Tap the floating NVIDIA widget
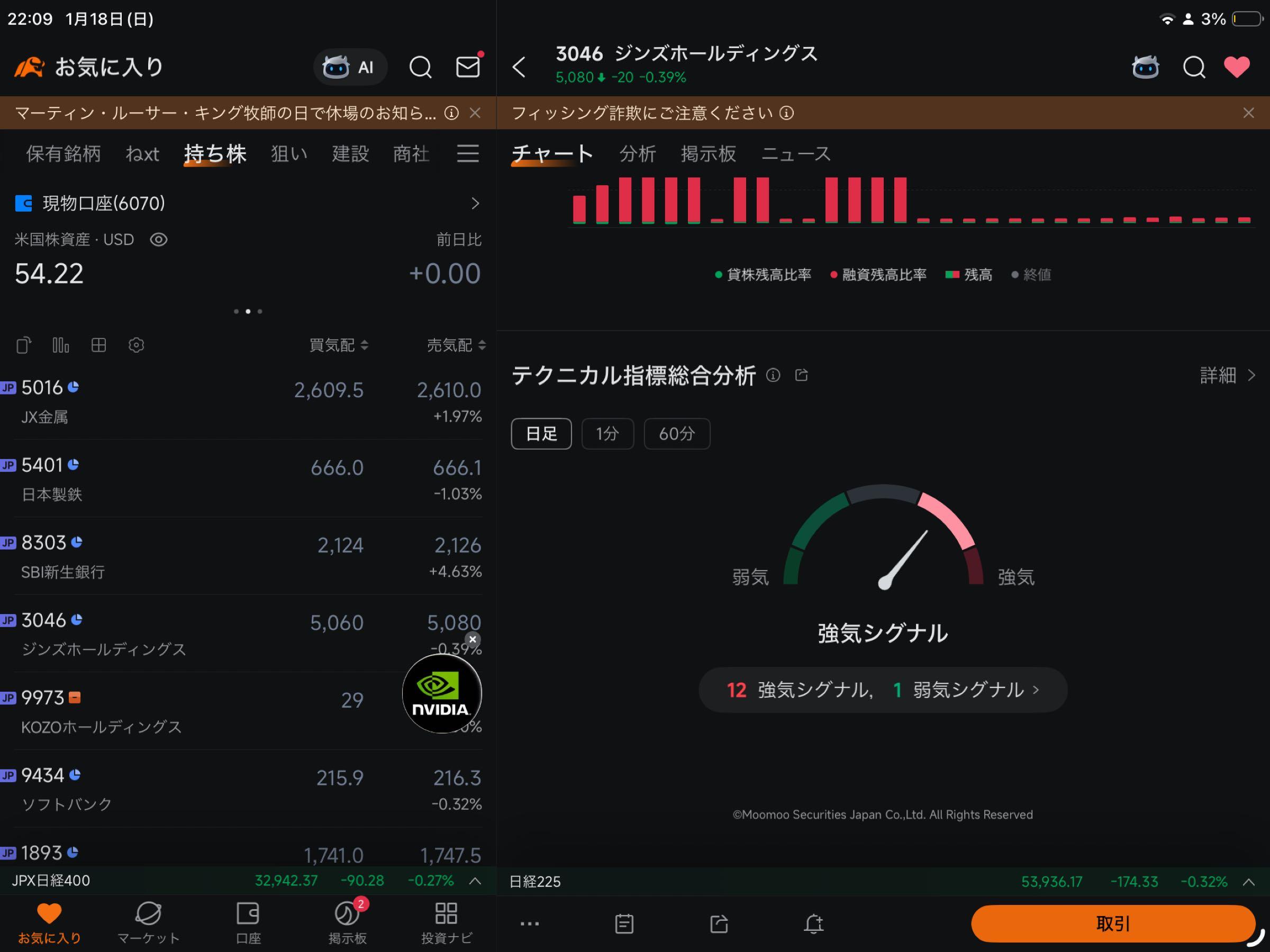Viewport: 1270px width, 952px height. tap(441, 694)
